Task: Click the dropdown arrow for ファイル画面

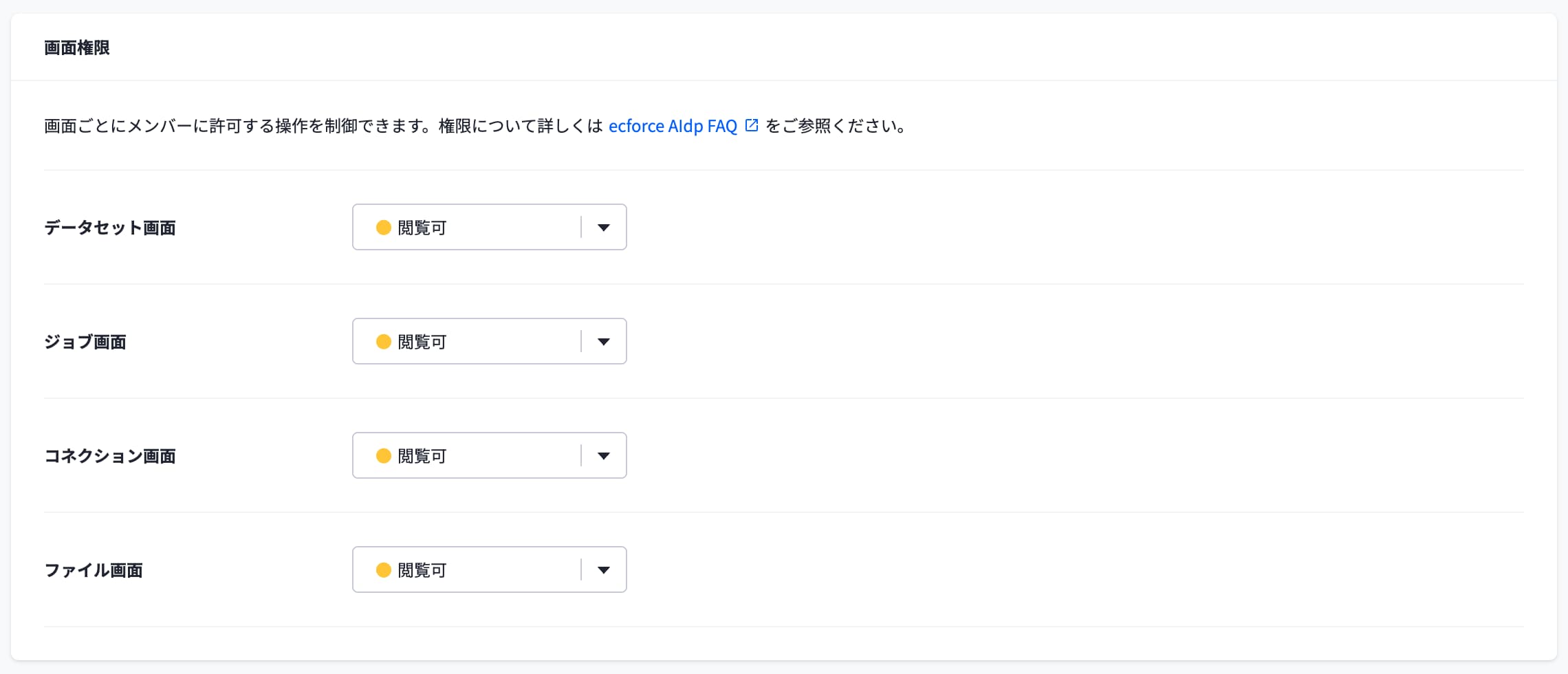Action: coord(604,570)
